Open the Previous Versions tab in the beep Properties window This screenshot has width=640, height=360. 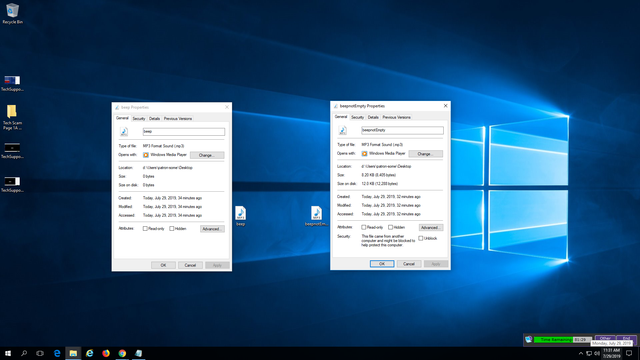(x=178, y=119)
